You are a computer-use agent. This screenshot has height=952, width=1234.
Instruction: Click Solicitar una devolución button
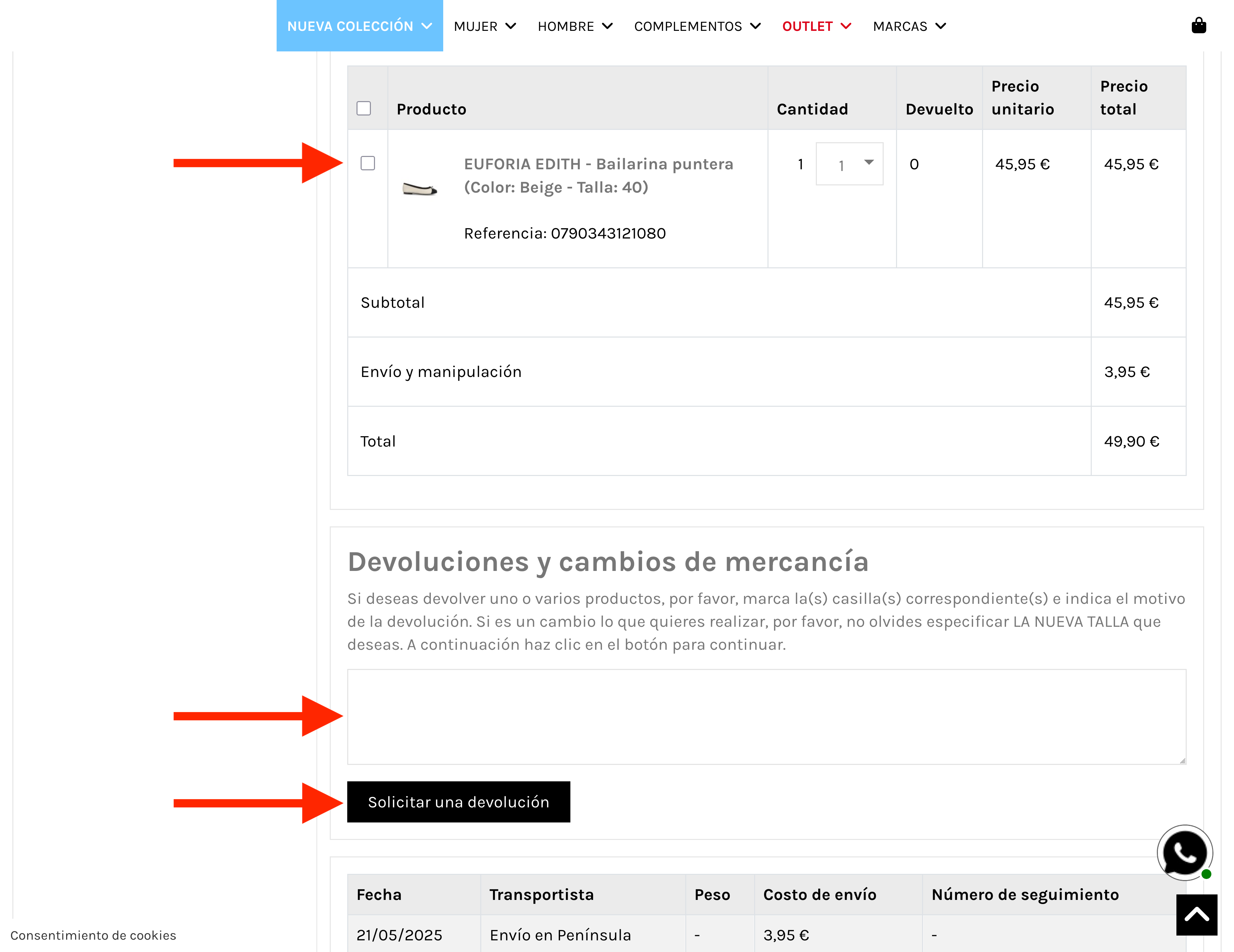coord(458,802)
